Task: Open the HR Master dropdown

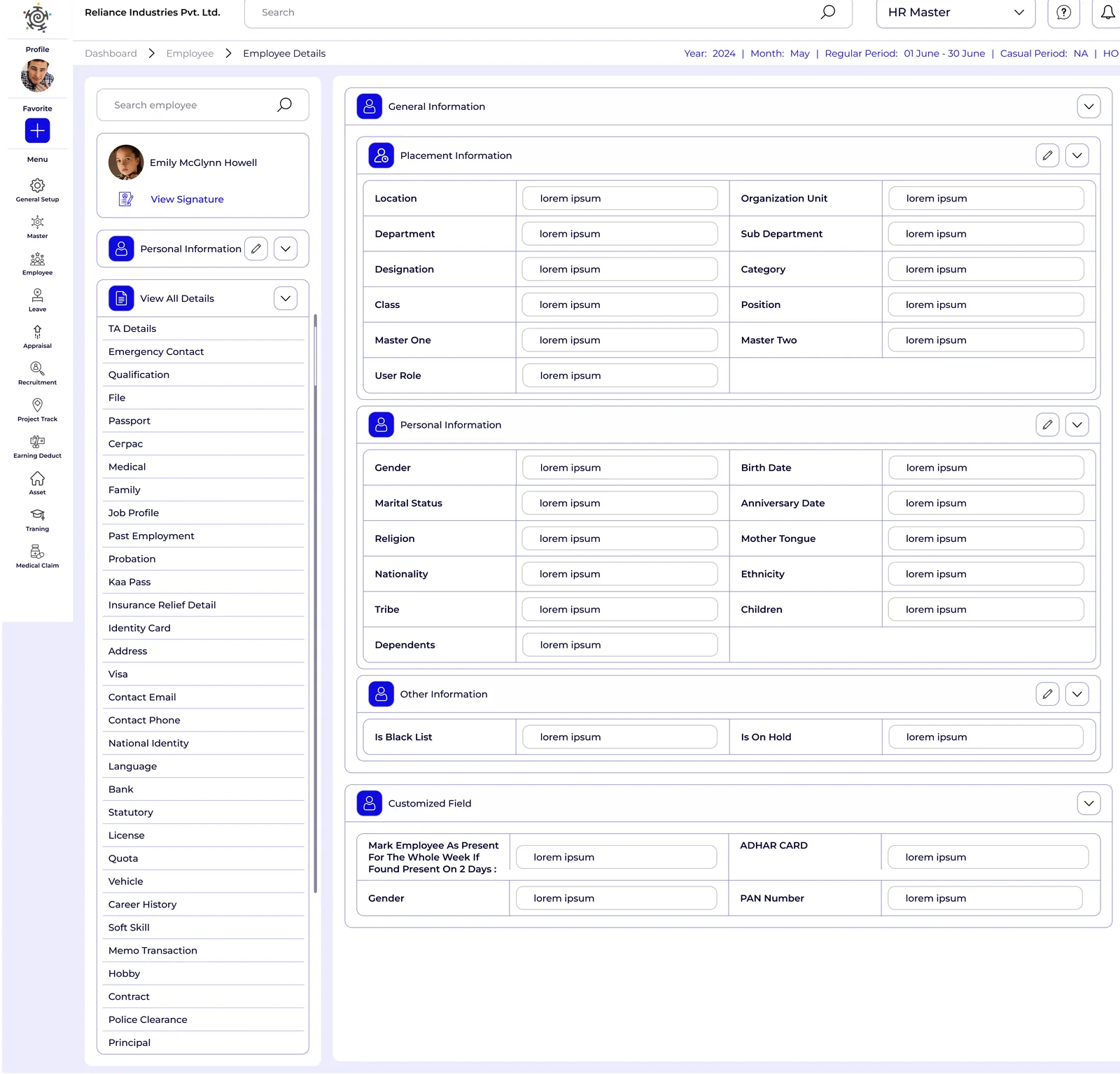Action: click(955, 13)
